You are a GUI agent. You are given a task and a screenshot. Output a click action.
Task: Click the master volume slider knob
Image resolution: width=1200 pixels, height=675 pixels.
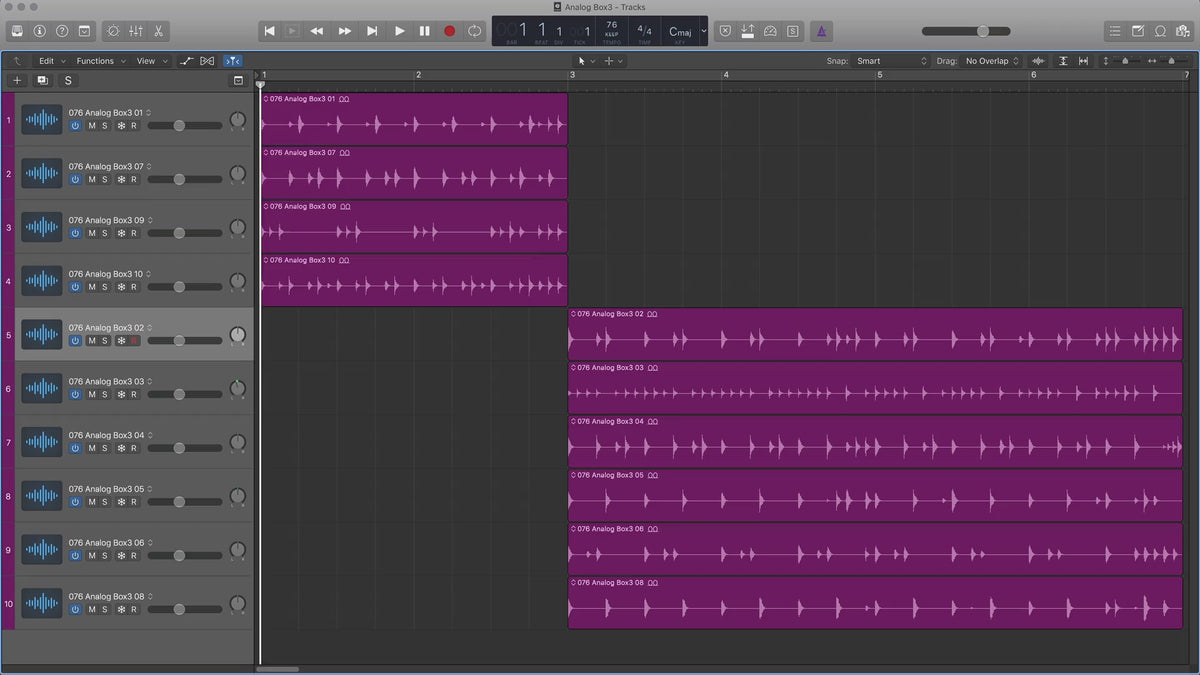(x=983, y=31)
